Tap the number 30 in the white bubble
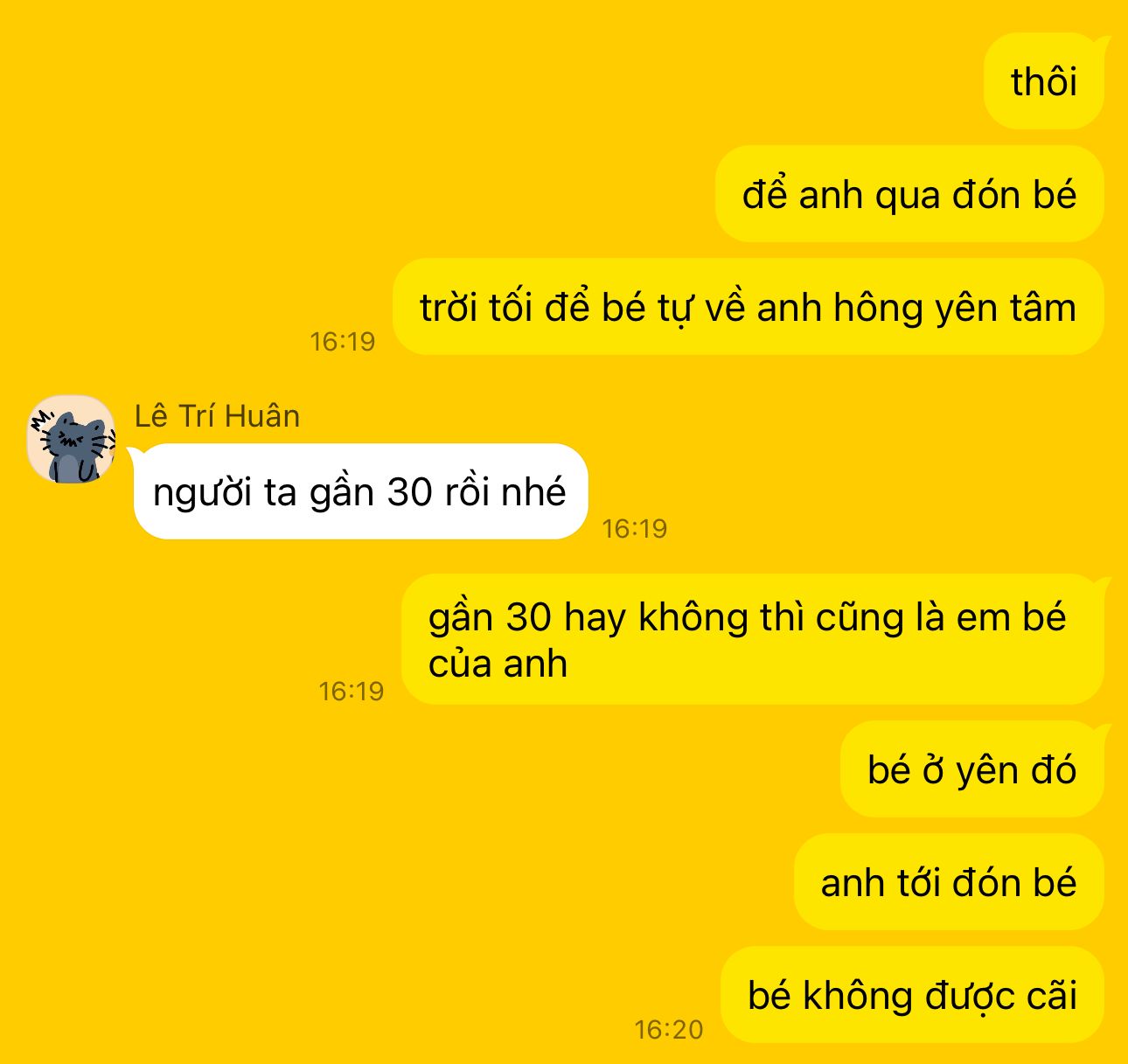Image resolution: width=1128 pixels, height=1064 pixels. point(410,492)
